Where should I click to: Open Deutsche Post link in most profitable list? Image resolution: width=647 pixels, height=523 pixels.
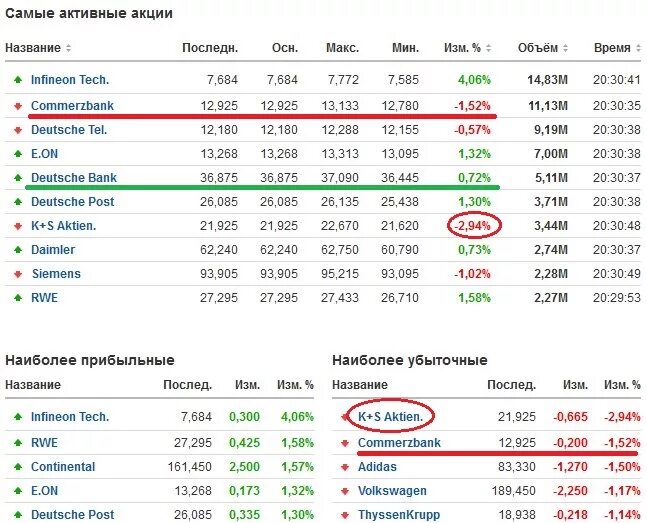tap(73, 515)
